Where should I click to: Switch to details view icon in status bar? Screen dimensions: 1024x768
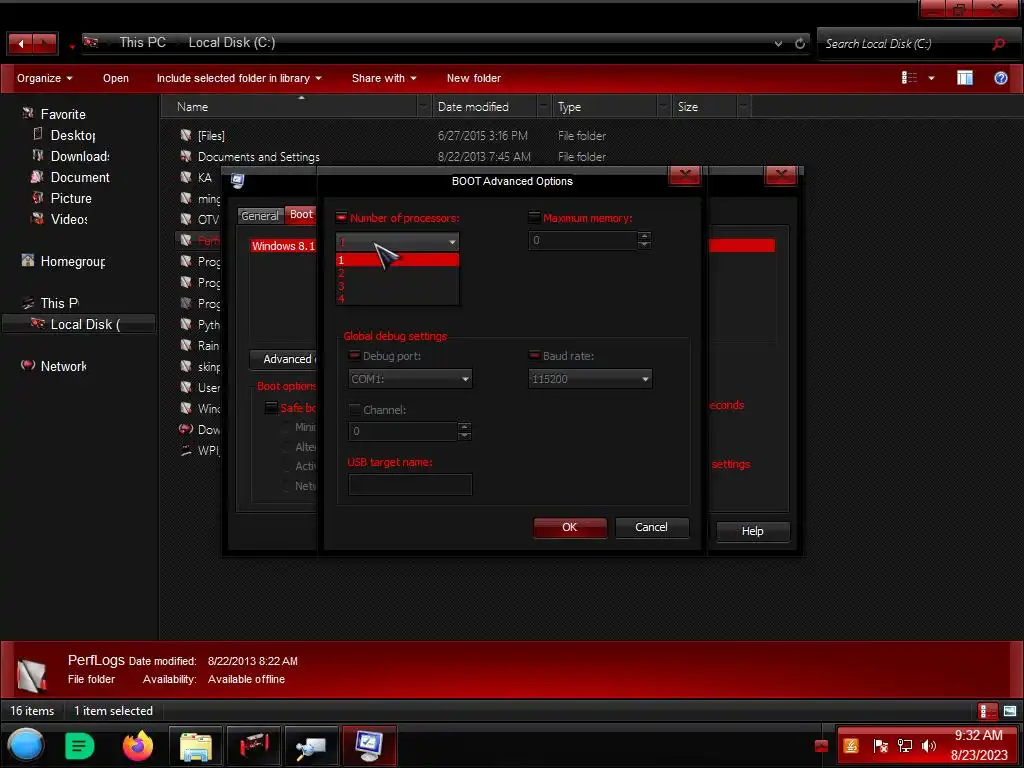pos(988,711)
